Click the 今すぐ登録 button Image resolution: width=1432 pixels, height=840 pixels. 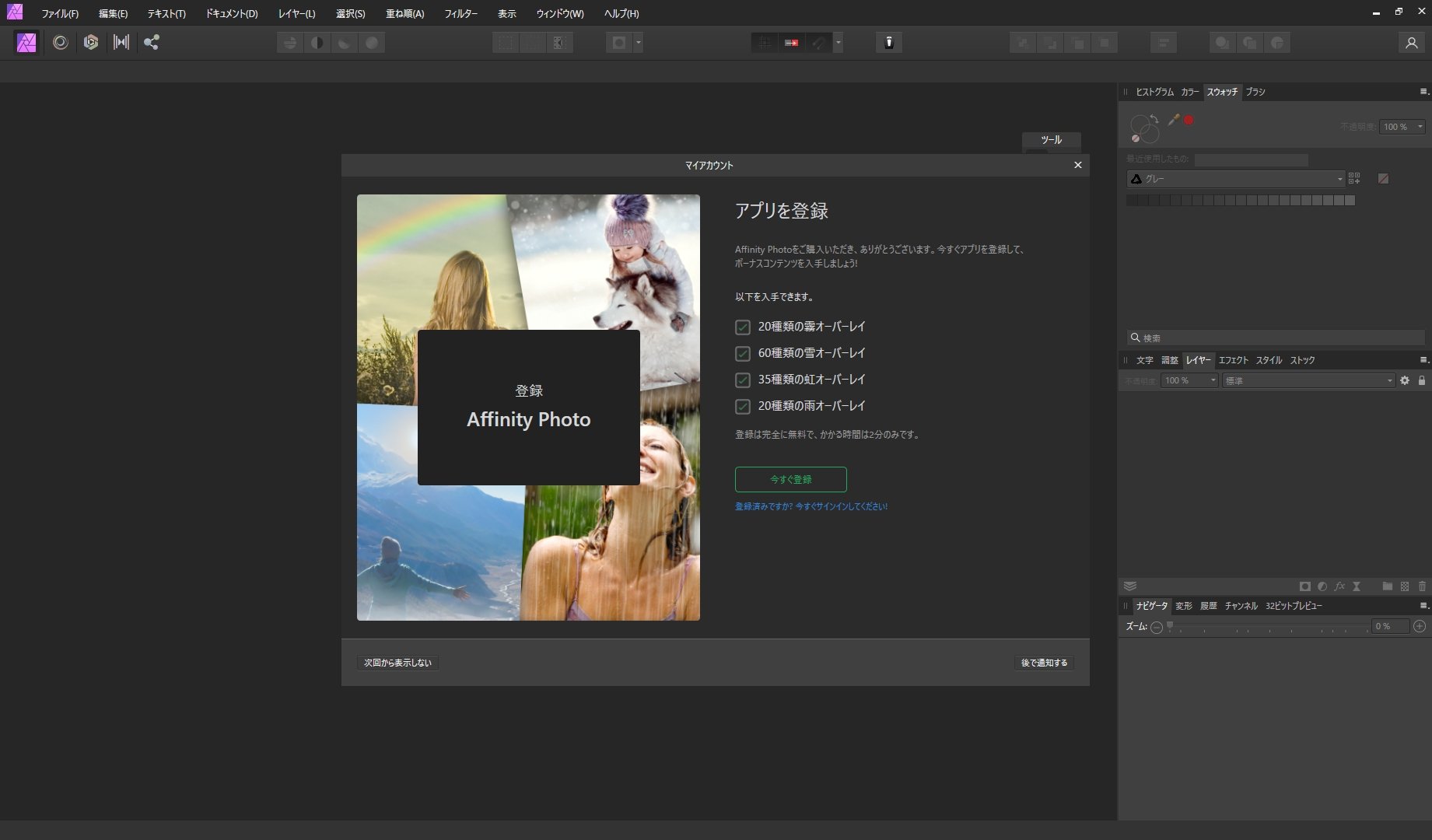click(x=790, y=479)
